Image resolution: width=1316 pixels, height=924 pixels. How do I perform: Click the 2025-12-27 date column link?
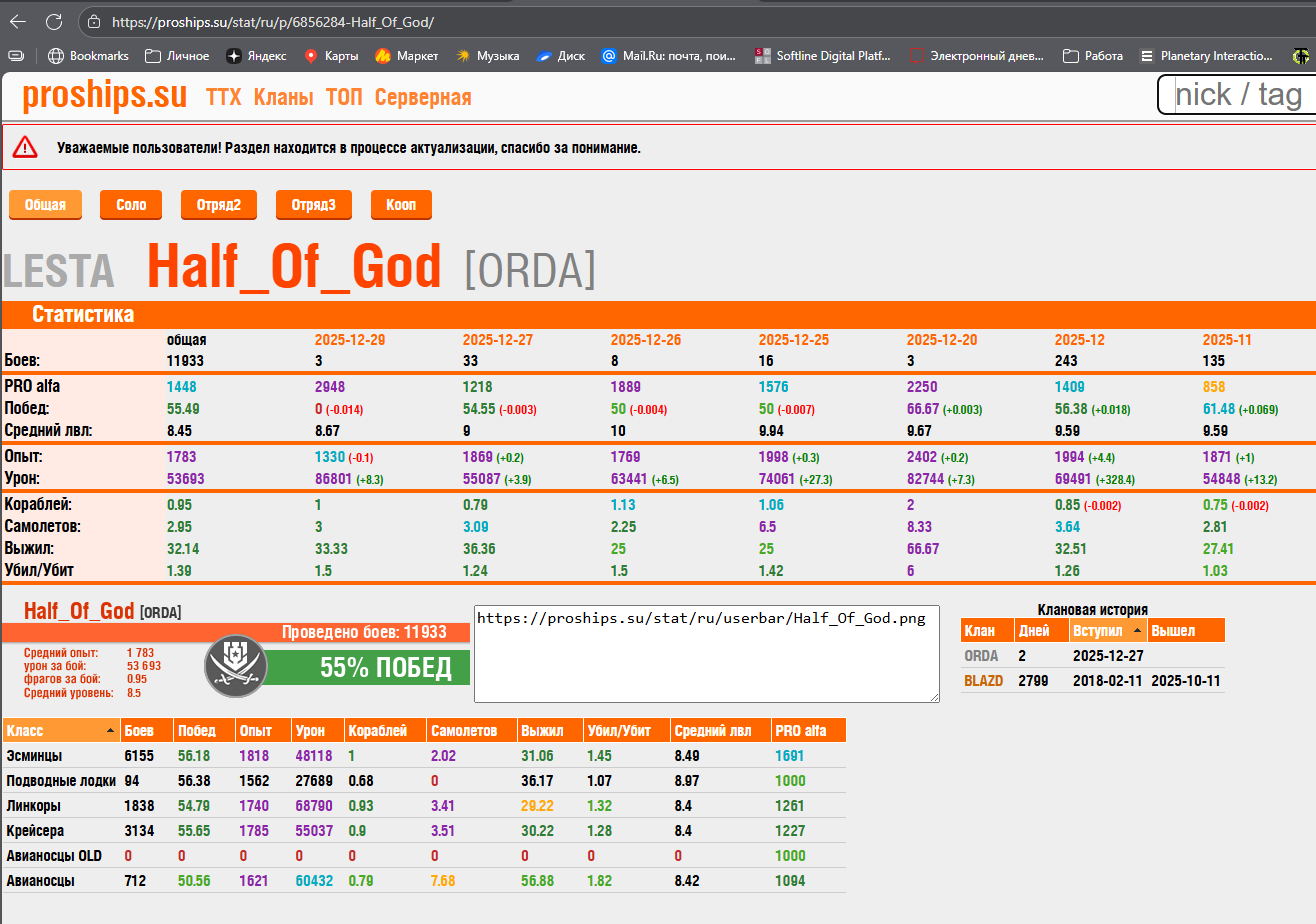pos(497,340)
